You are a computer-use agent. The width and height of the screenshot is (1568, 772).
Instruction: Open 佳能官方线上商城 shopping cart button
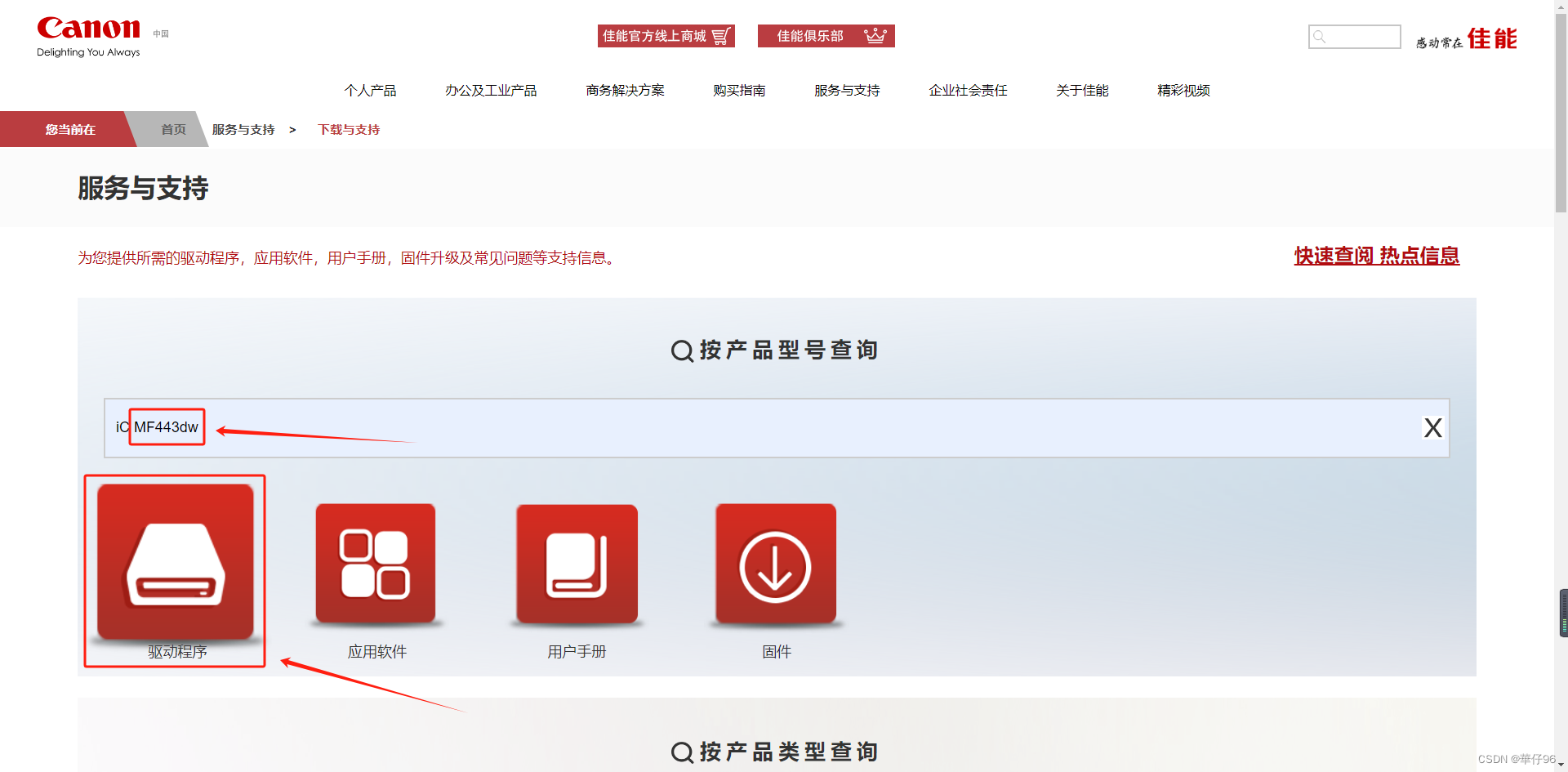[x=666, y=36]
